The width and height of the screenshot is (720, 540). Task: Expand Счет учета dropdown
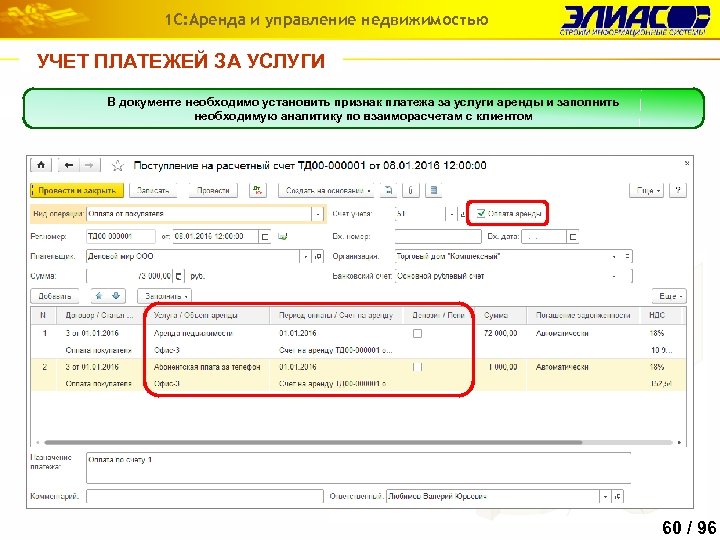click(451, 214)
